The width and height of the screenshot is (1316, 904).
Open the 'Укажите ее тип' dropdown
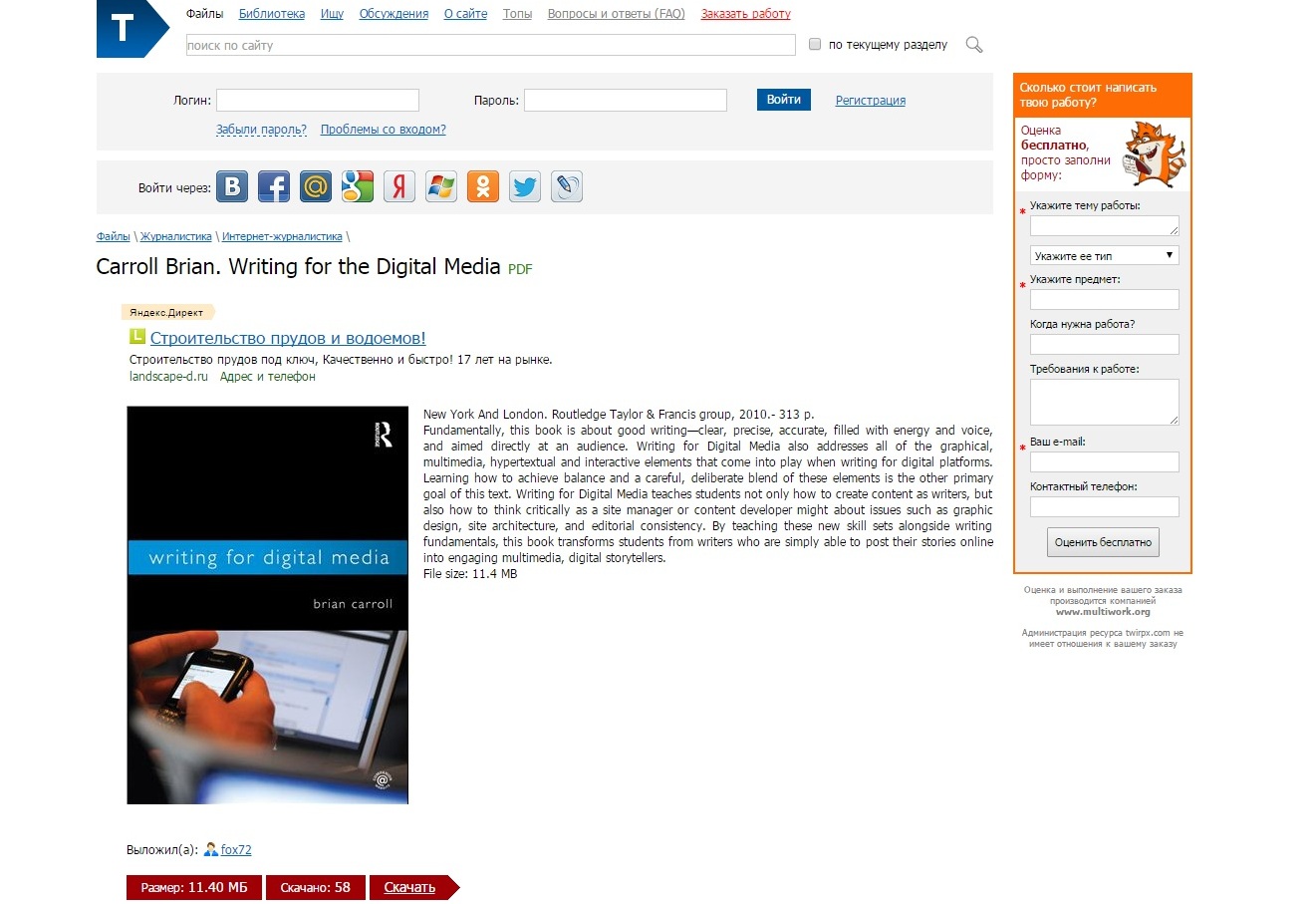coord(1104,256)
